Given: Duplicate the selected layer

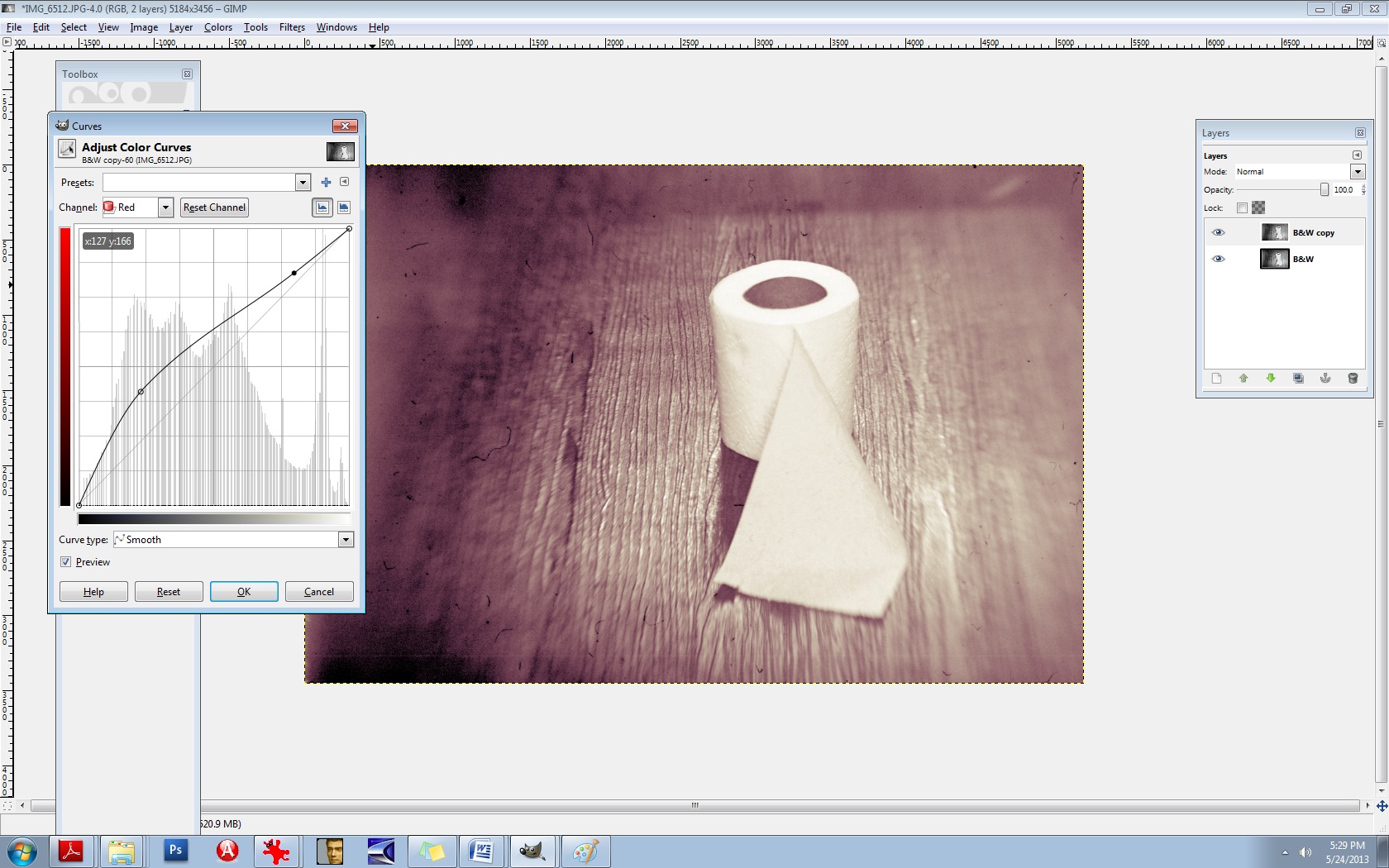Looking at the screenshot, I should [x=1298, y=379].
